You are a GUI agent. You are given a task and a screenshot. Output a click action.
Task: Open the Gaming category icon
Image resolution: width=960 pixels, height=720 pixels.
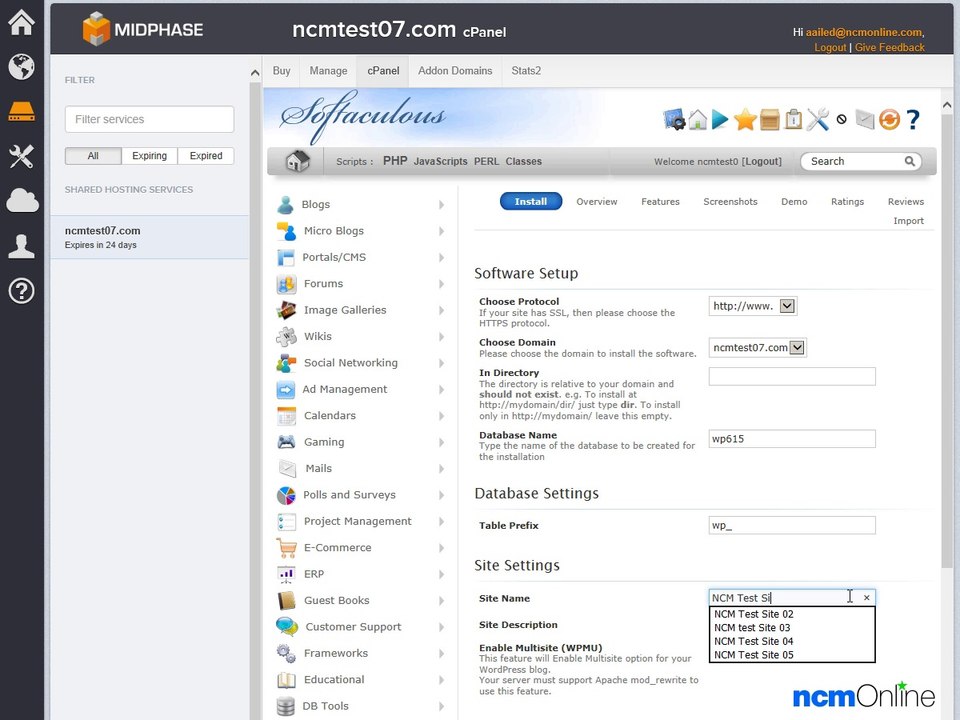click(x=286, y=441)
